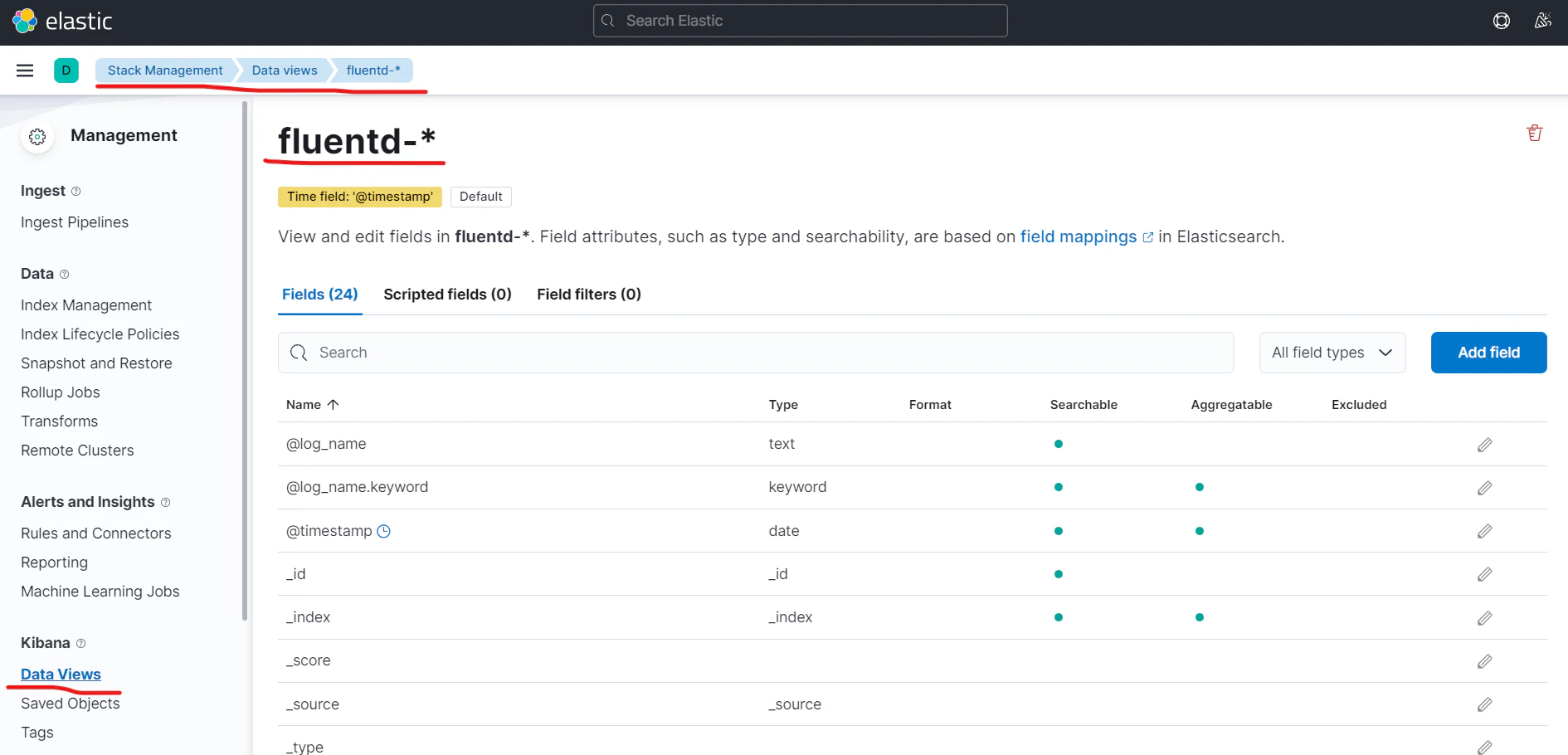Edit the _score field

(x=1485, y=661)
